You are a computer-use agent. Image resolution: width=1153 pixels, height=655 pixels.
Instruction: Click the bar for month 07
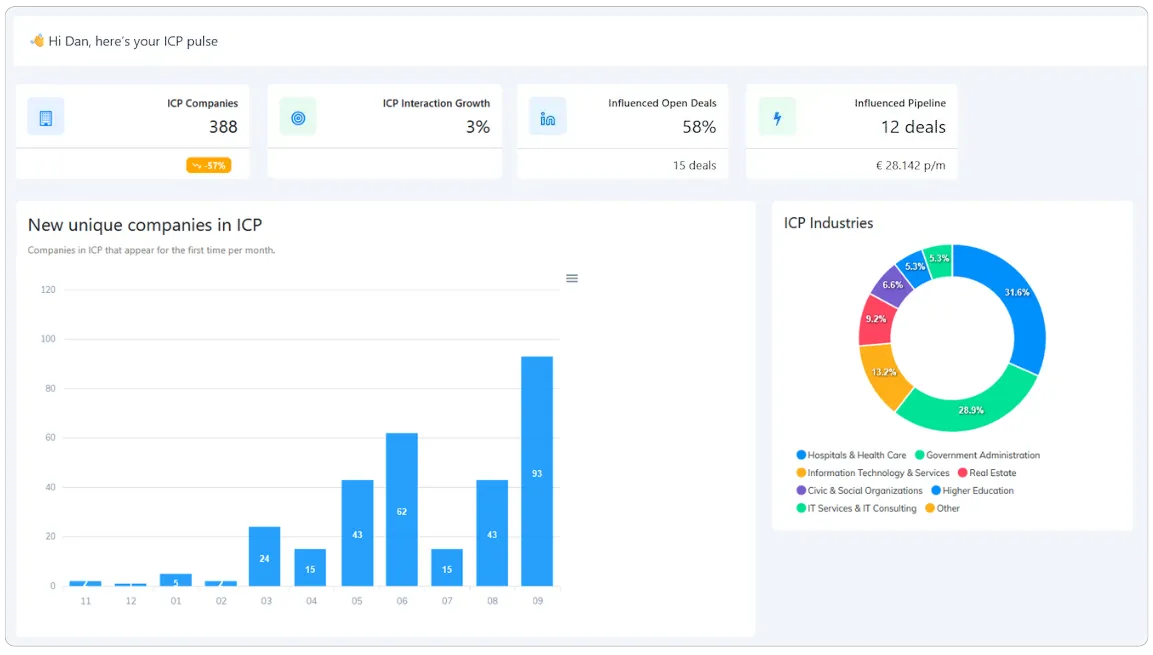coord(446,568)
